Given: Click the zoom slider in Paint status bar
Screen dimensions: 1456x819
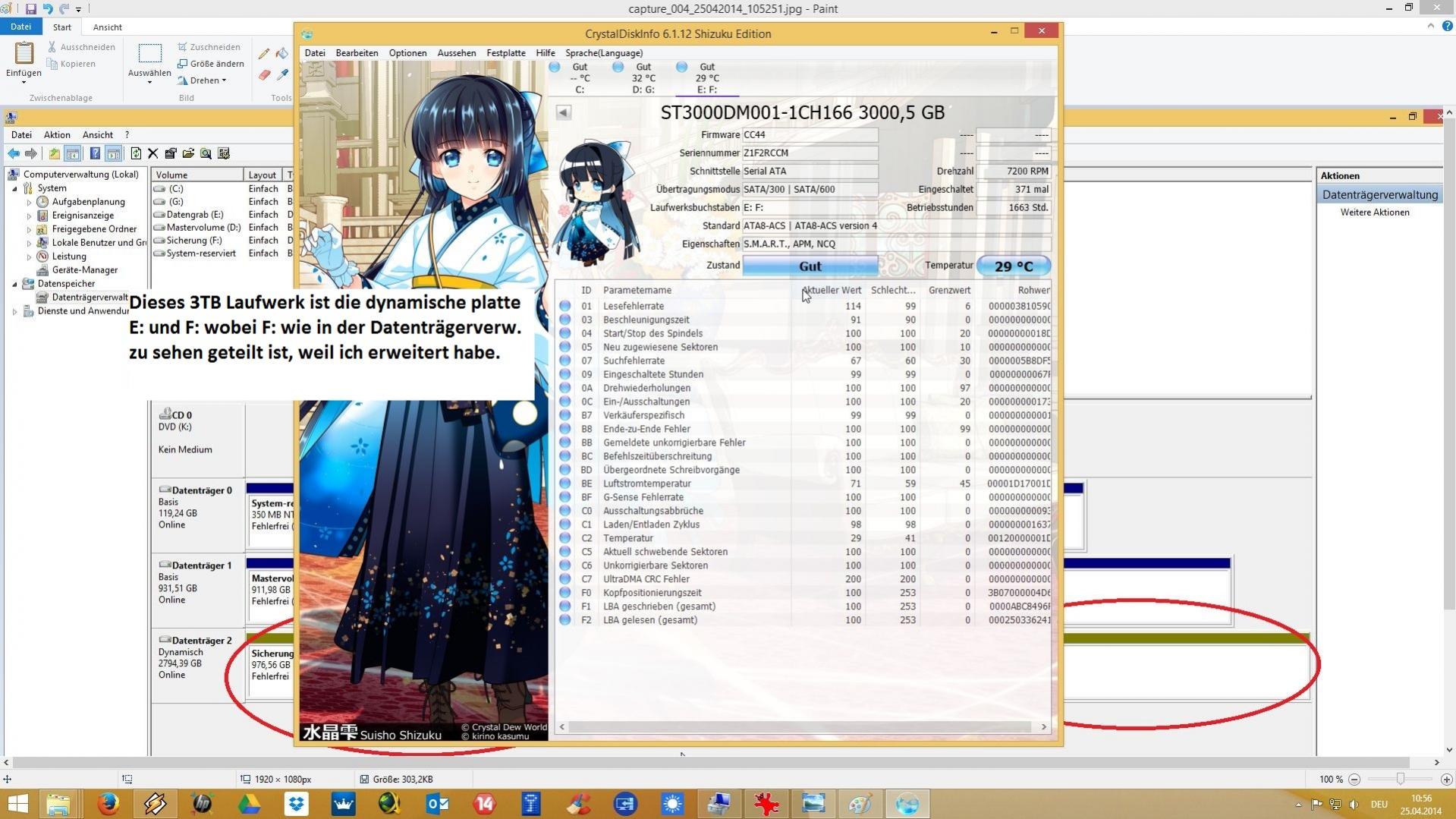Looking at the screenshot, I should click(1400, 780).
